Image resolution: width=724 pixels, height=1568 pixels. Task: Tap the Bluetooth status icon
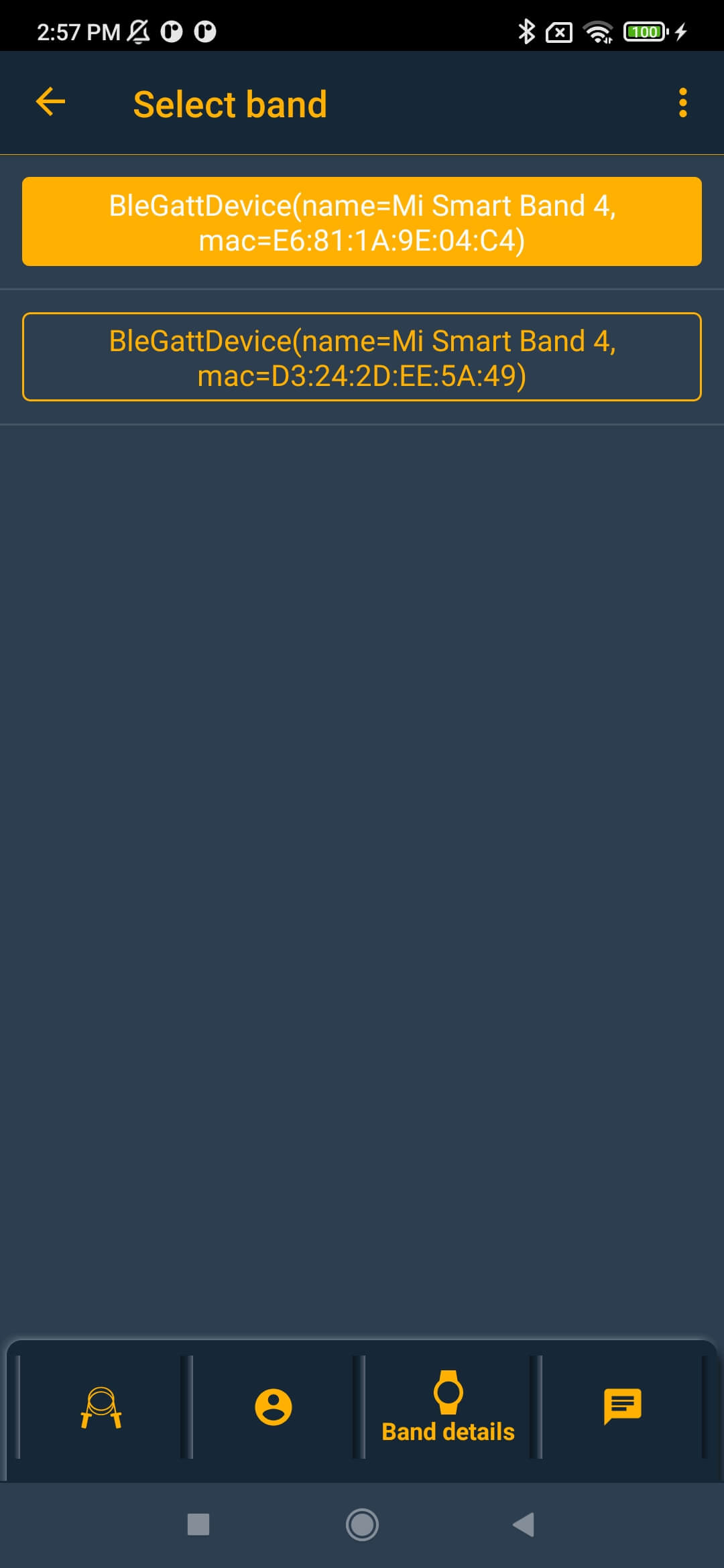[526, 31]
